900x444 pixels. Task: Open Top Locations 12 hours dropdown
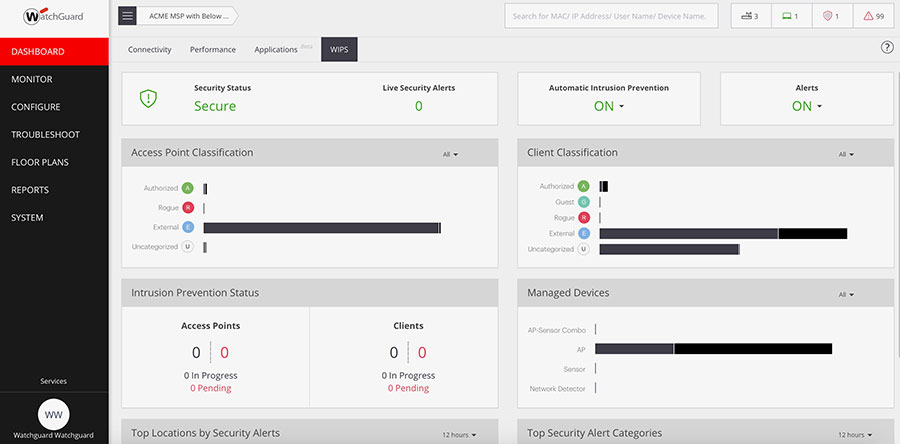coord(459,434)
